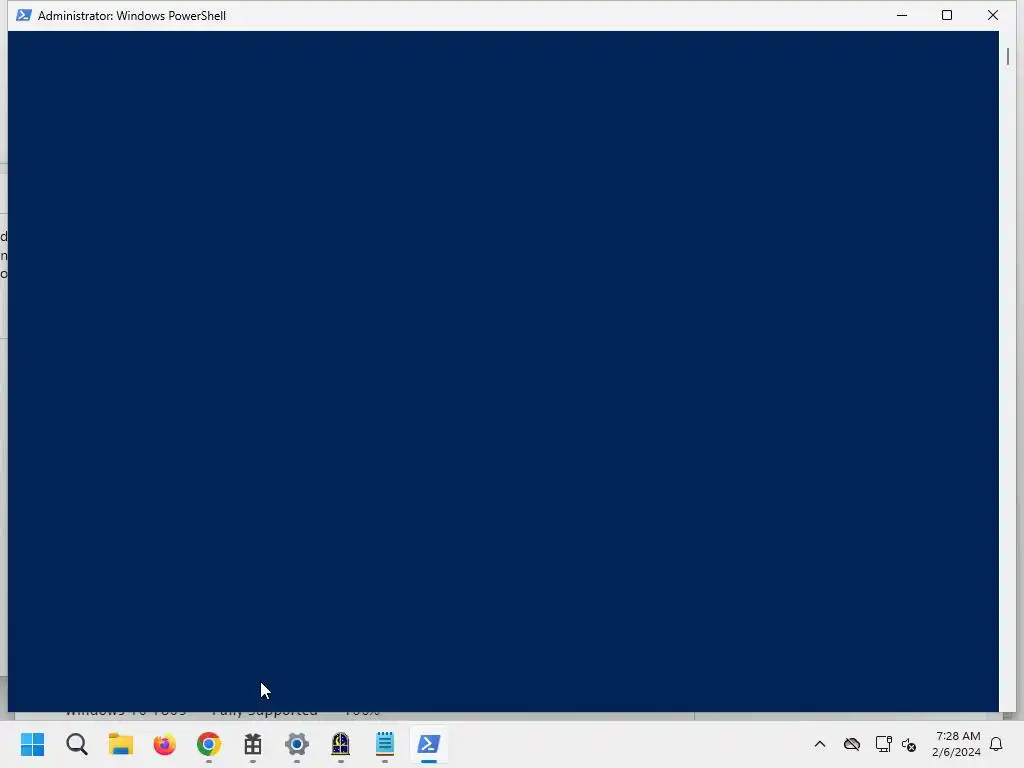Select the PowerShell taskbar button
Image resolution: width=1024 pixels, height=768 pixels.
click(x=429, y=744)
